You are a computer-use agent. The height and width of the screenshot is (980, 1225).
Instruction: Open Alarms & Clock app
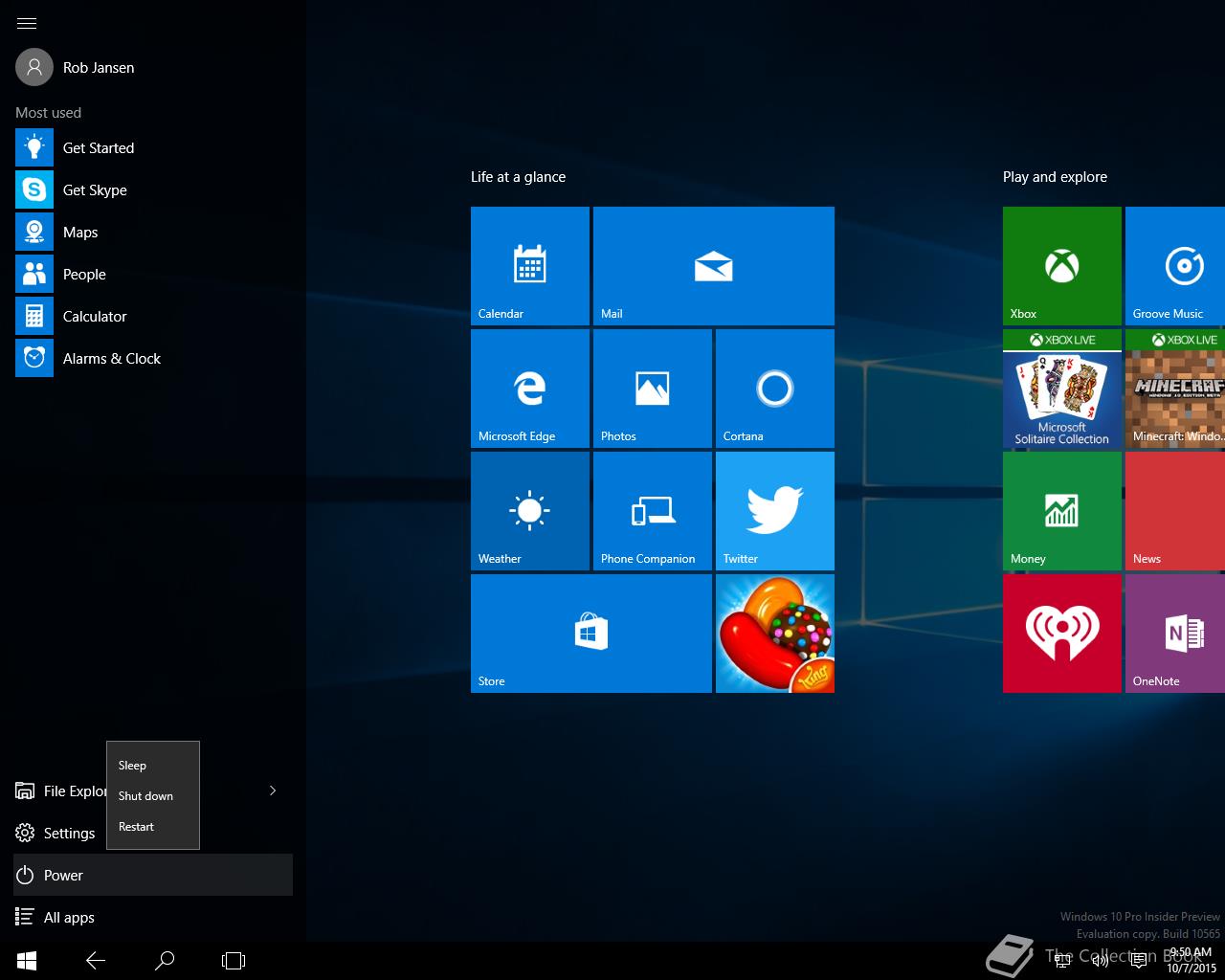pos(153,358)
